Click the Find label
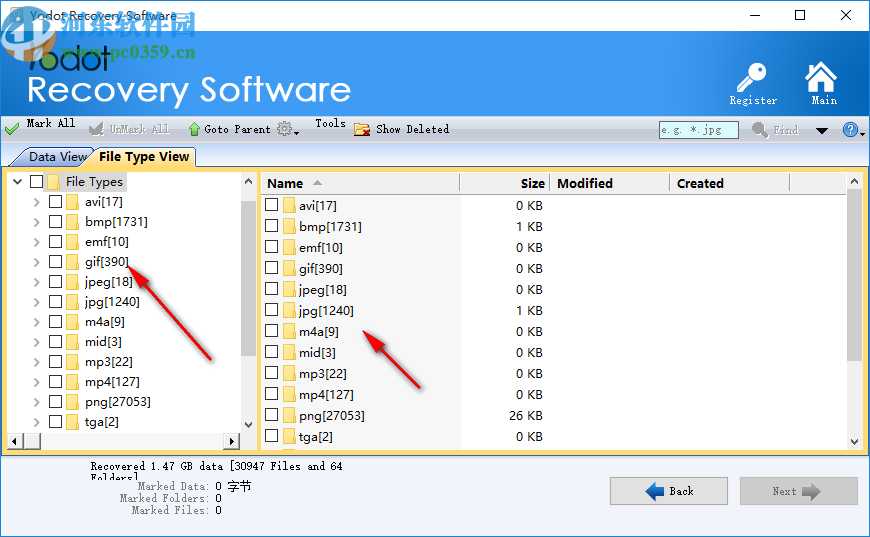 click(786, 130)
